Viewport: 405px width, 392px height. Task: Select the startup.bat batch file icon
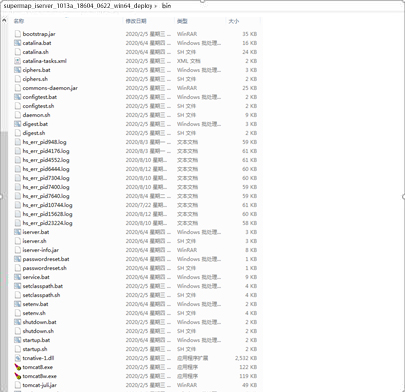pos(18,340)
